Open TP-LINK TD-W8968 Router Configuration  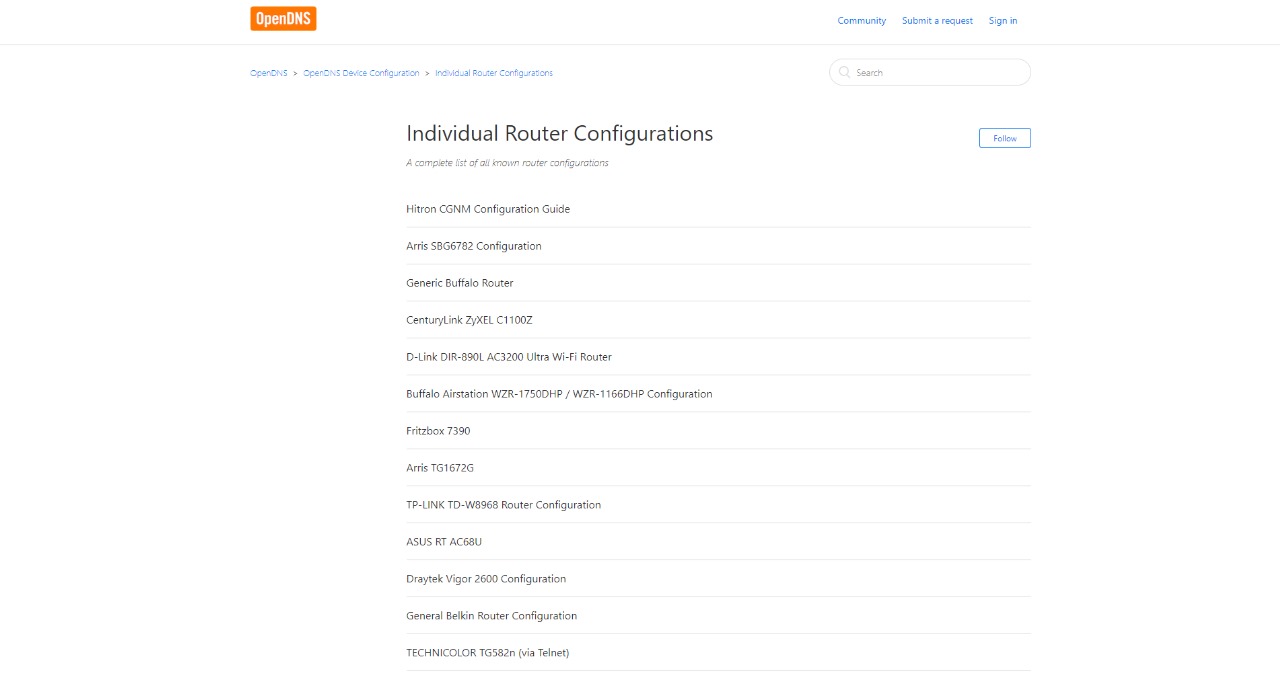[503, 505]
